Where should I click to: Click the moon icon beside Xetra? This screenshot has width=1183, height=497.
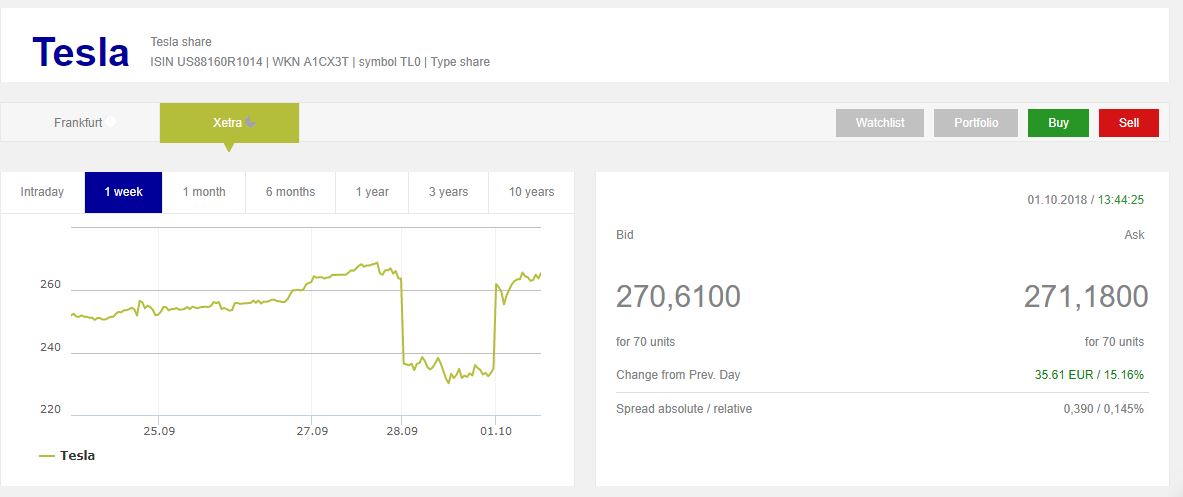click(x=250, y=122)
